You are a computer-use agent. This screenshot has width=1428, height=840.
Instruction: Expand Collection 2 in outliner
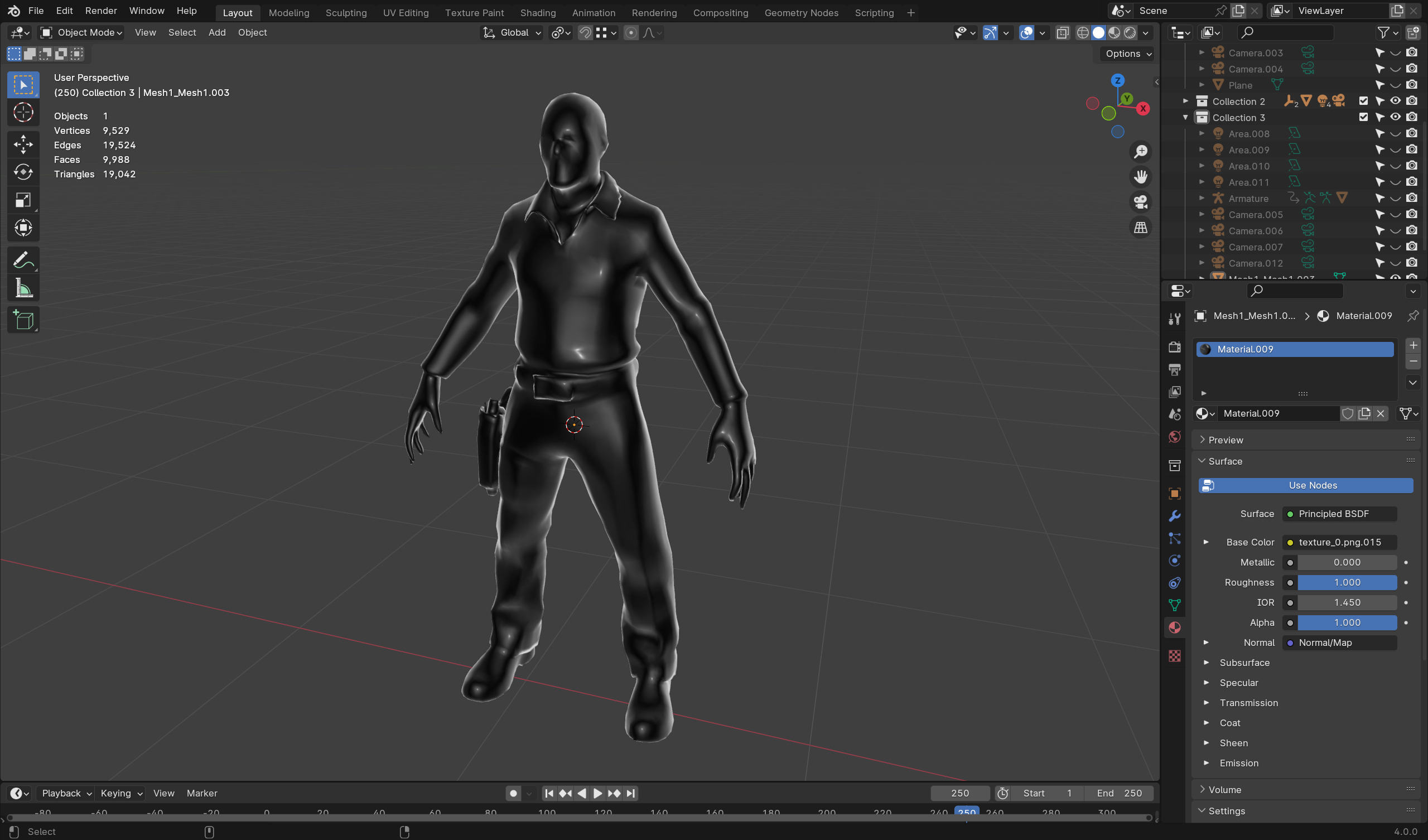pos(1185,101)
